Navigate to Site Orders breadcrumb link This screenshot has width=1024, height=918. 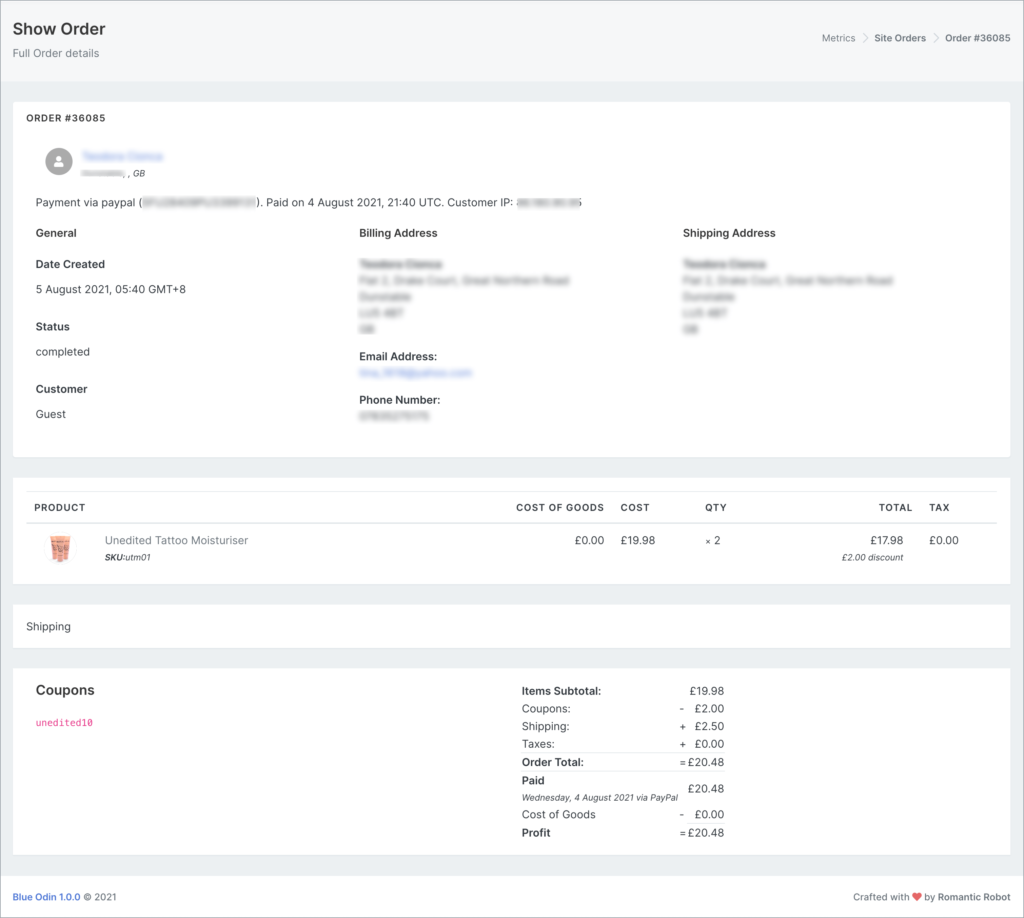pyautogui.click(x=900, y=38)
